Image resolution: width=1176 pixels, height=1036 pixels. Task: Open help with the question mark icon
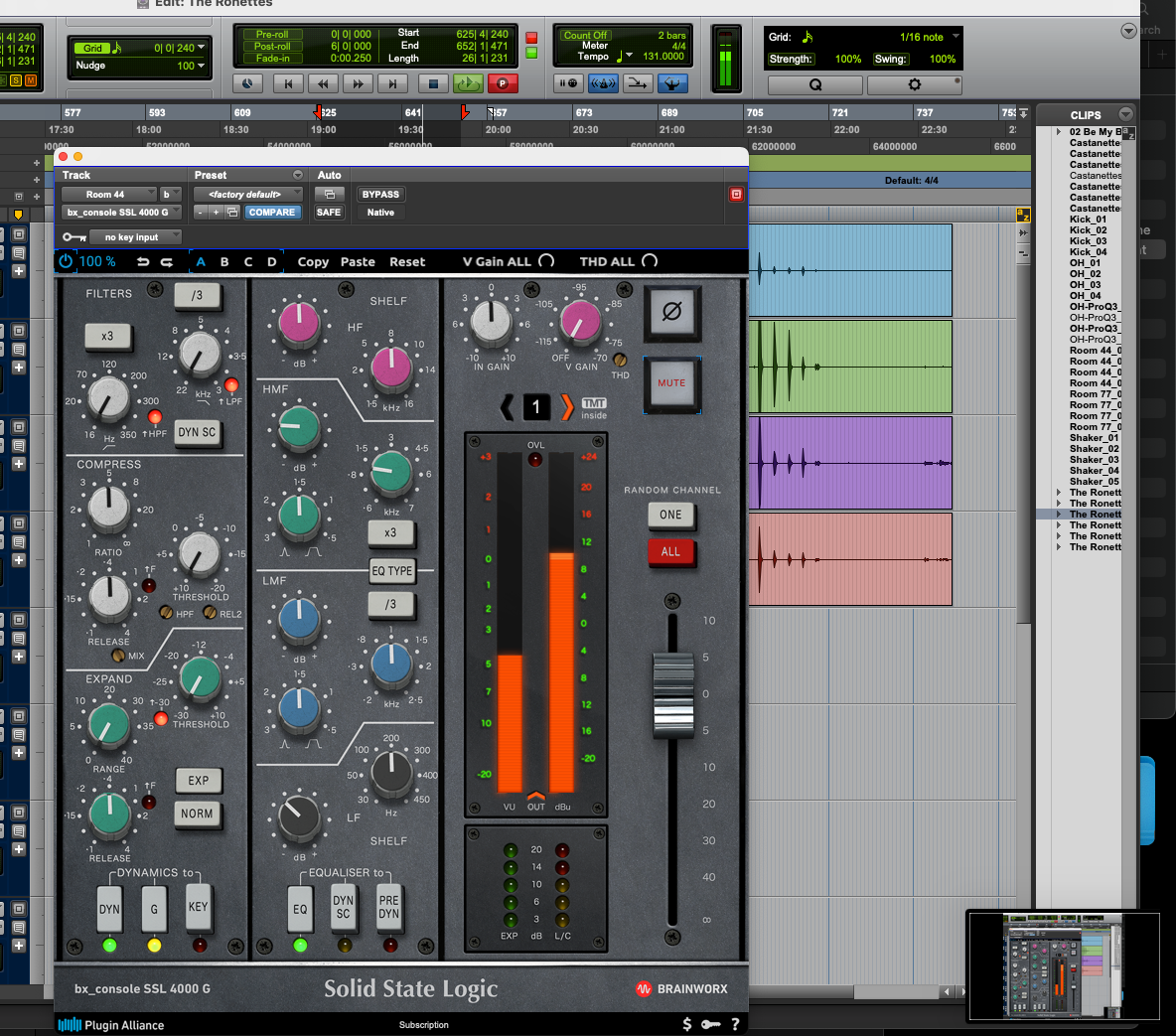coord(735,1024)
